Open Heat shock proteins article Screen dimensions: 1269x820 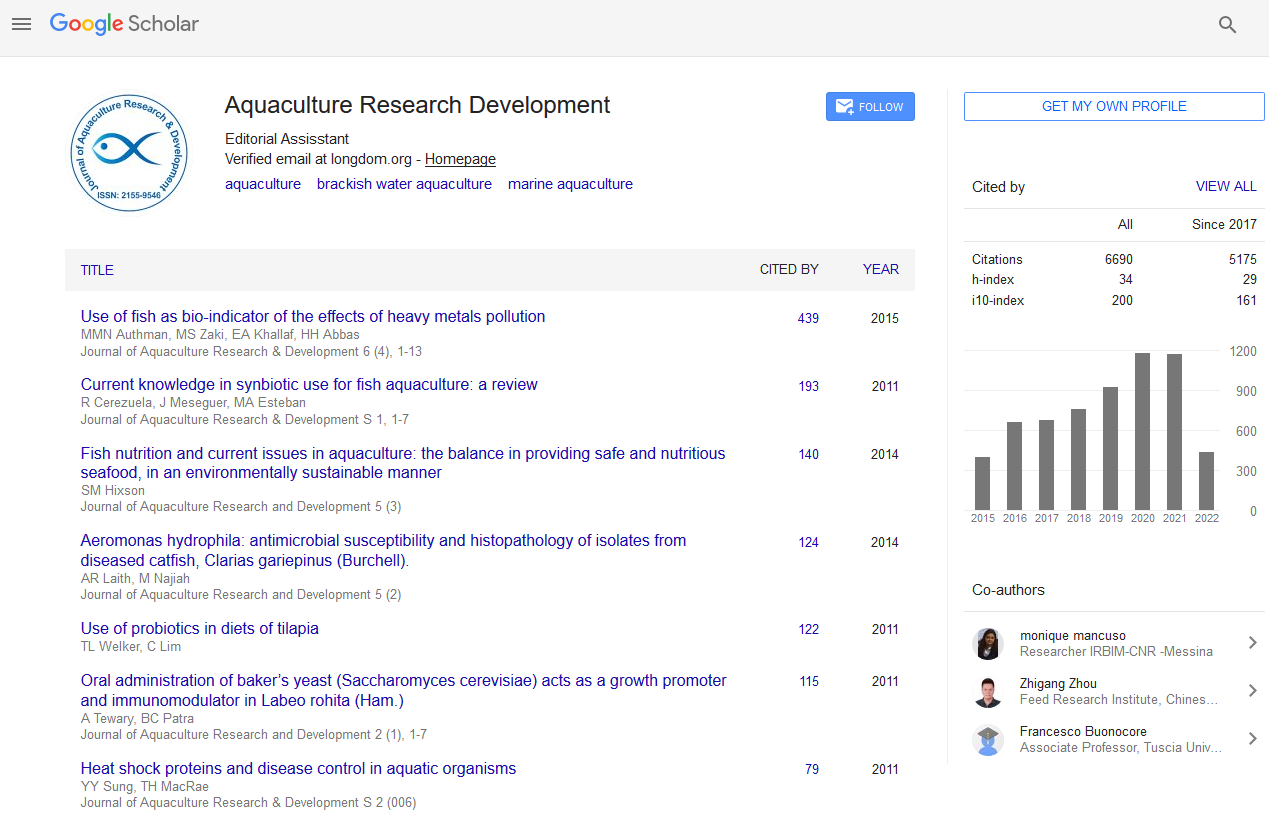coord(298,768)
